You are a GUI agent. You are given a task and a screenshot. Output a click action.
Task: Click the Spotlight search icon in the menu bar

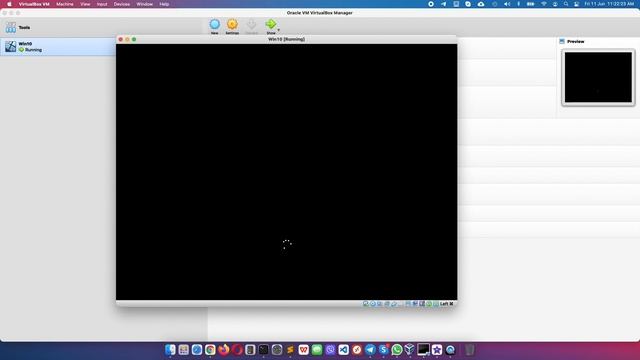click(x=566, y=4)
